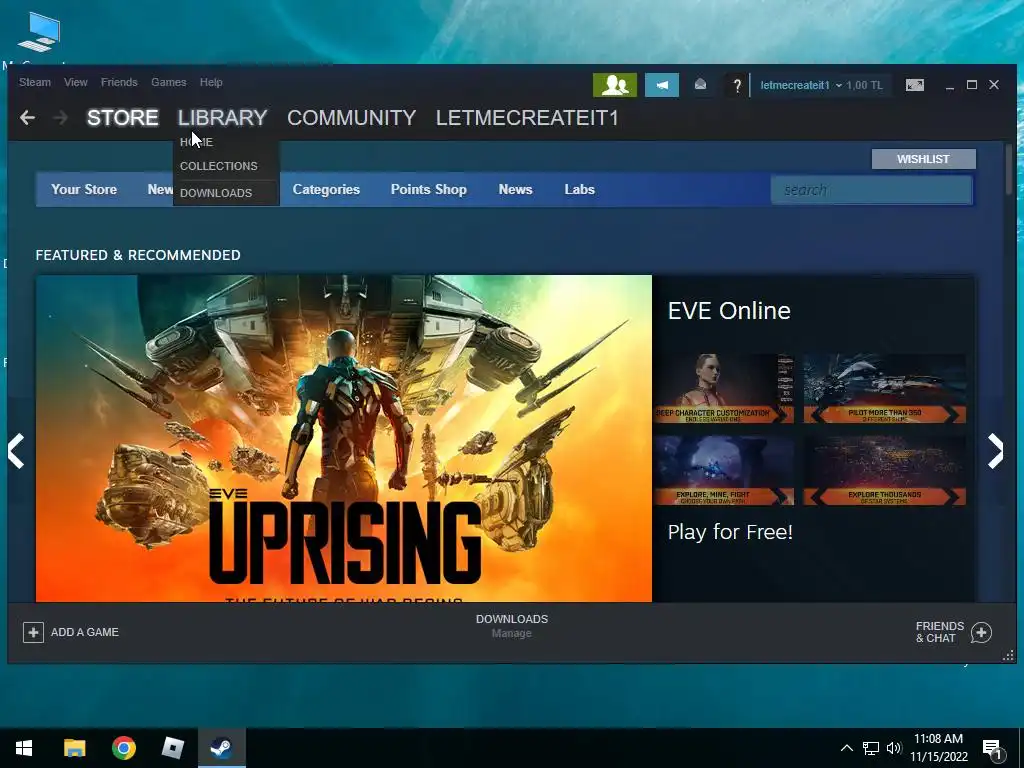Open Steam from the taskbar

click(x=221, y=748)
